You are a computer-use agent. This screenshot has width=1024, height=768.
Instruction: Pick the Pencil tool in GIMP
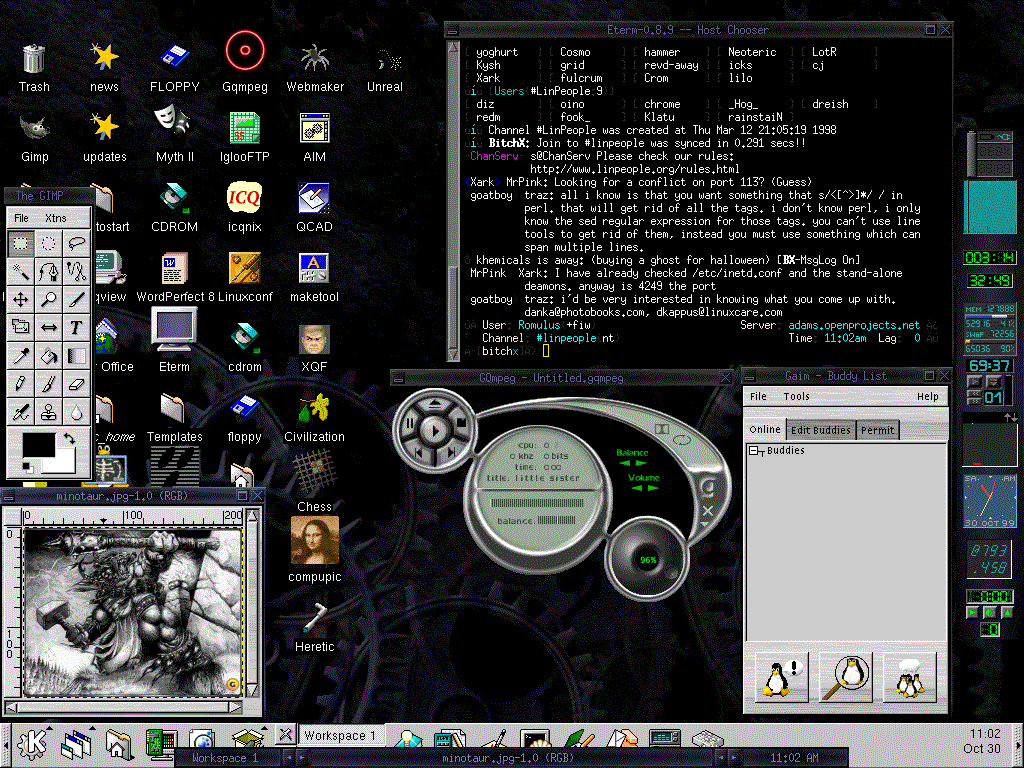20,383
